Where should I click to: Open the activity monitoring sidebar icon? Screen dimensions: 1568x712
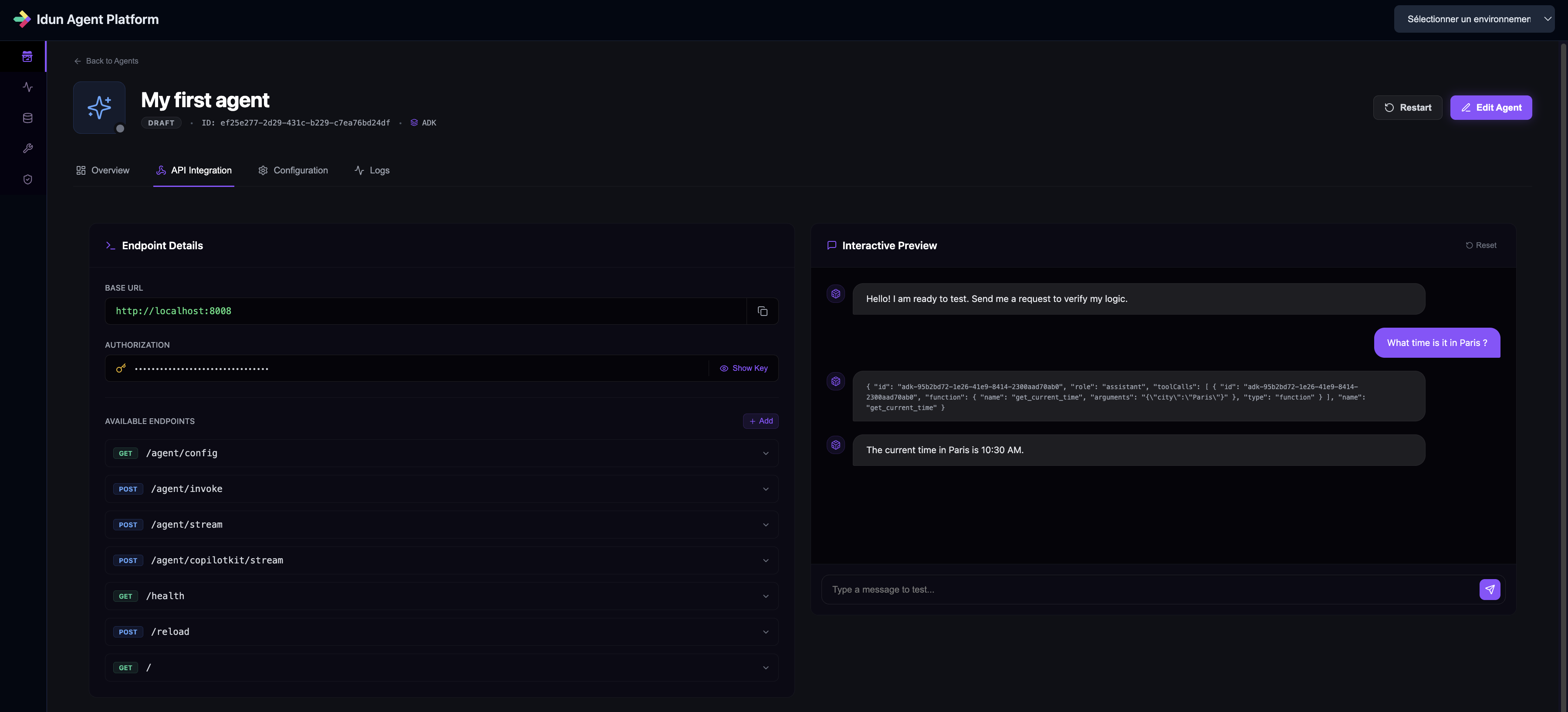27,87
